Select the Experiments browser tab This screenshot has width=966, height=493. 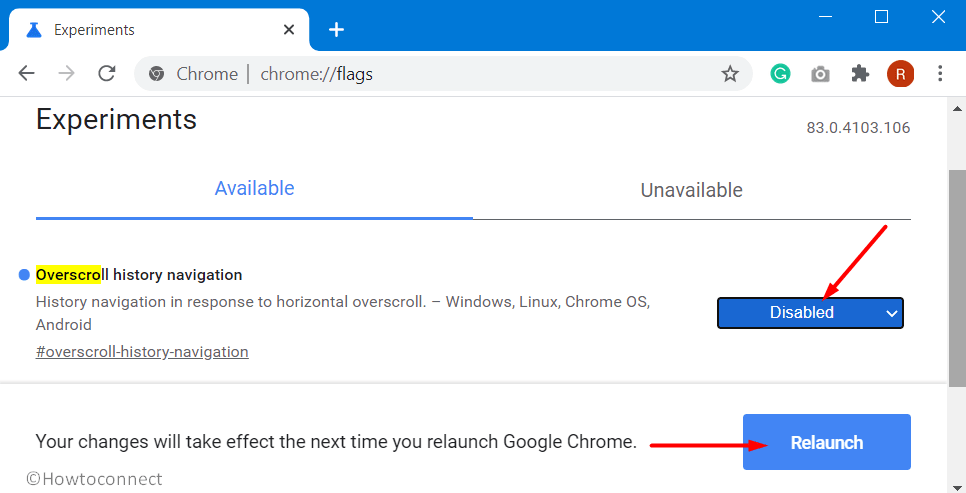pos(157,30)
